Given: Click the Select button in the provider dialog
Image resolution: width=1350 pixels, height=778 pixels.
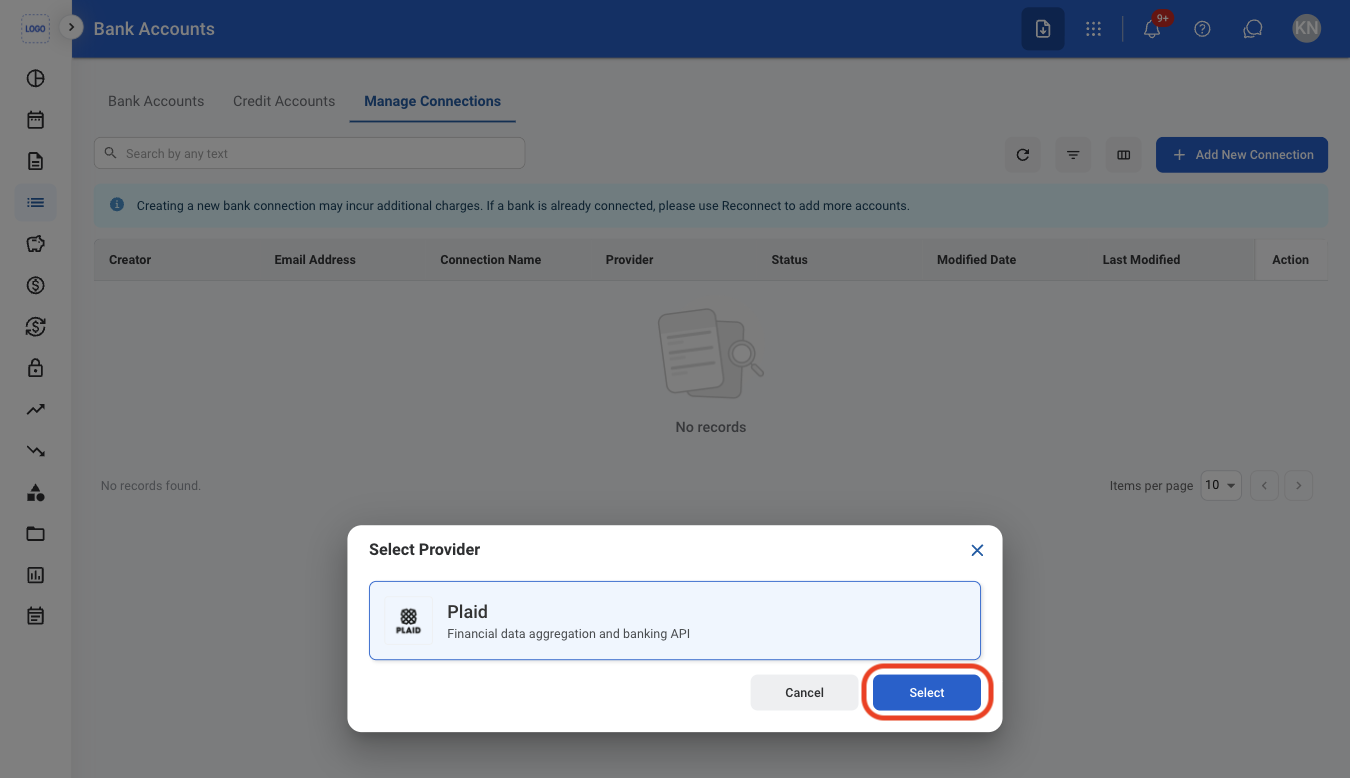Looking at the screenshot, I should (x=926, y=692).
